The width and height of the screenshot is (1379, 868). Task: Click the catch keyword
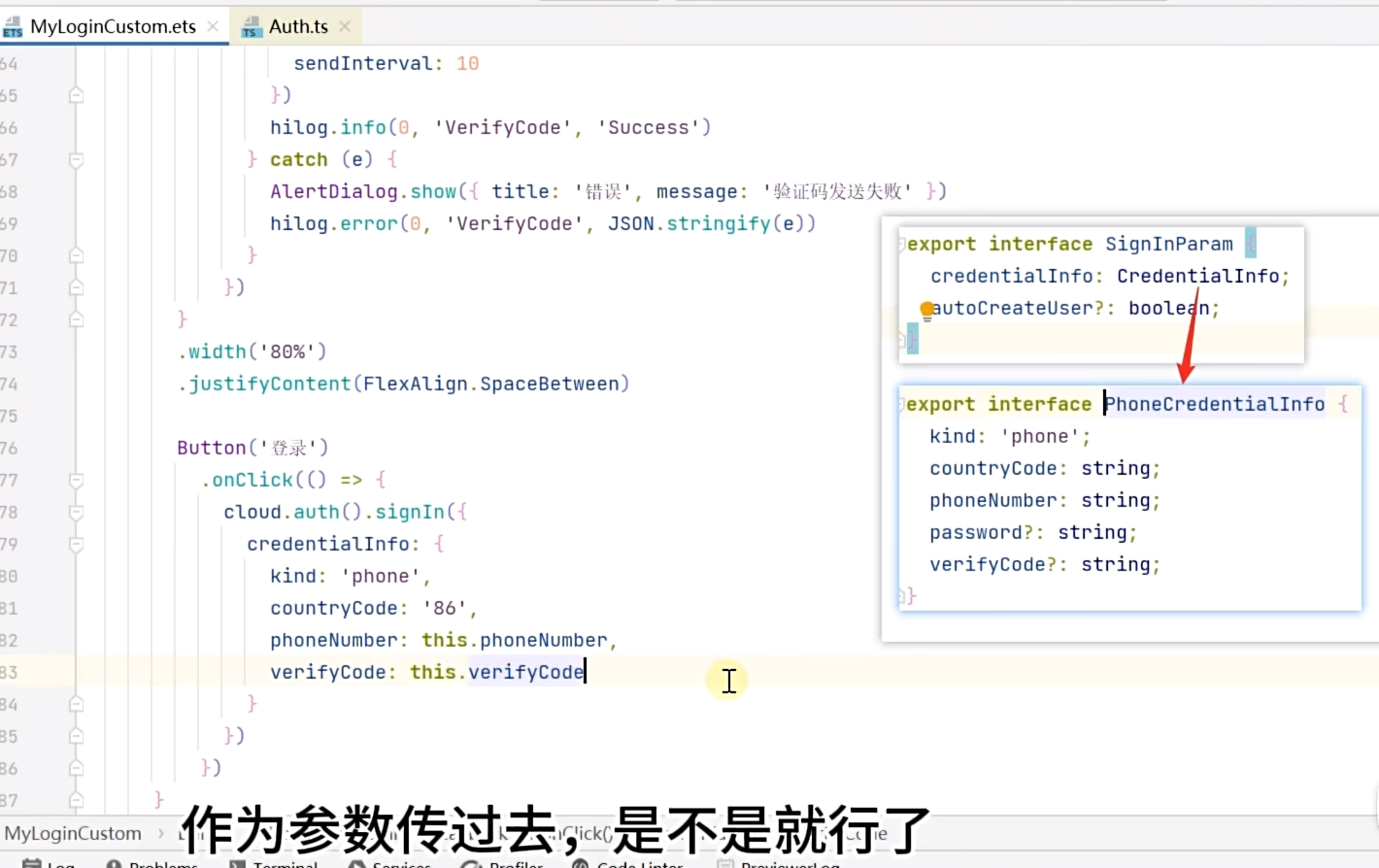point(299,159)
